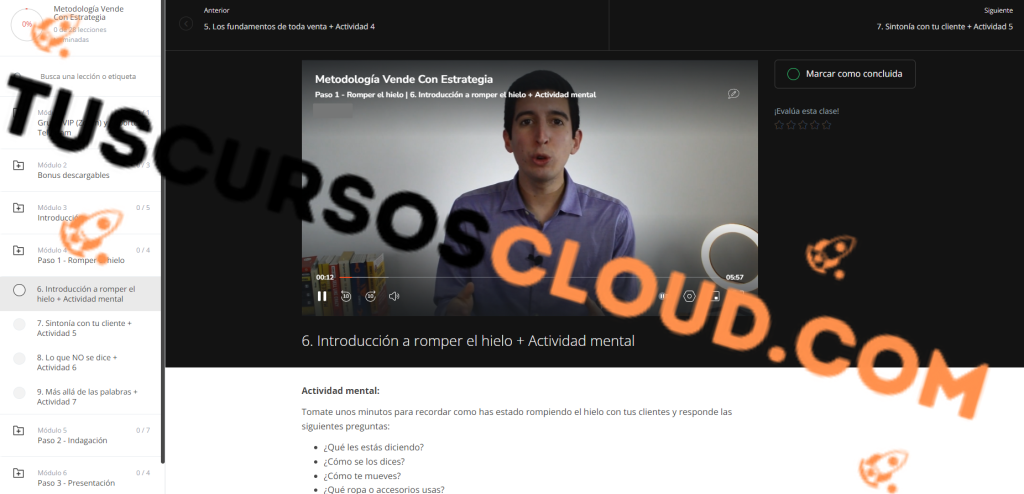Expand Módulo 6 Paso 3 - Presentación
The height and width of the screenshot is (494, 1024).
[x=80, y=478]
